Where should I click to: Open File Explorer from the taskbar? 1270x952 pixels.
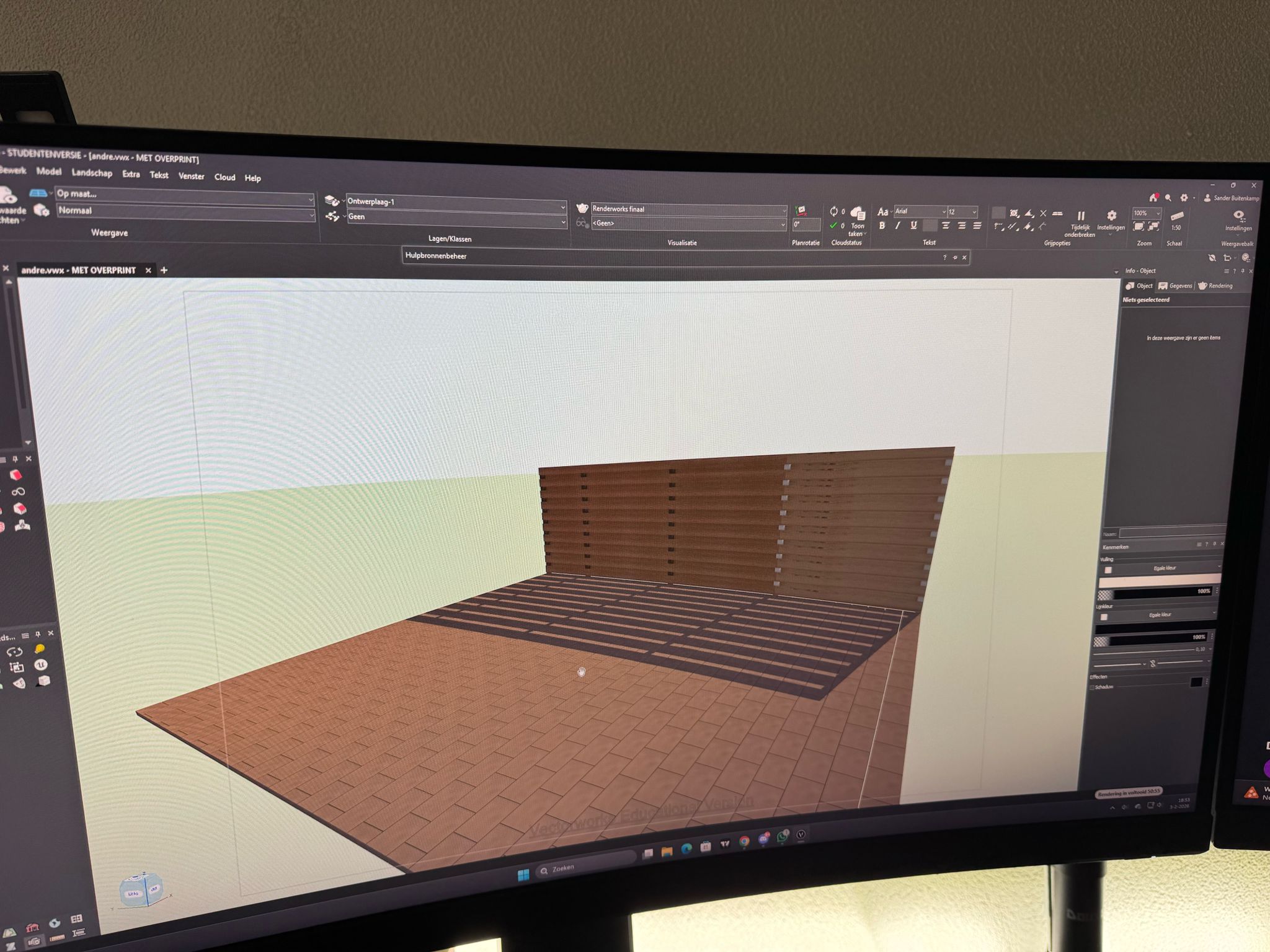(x=667, y=852)
